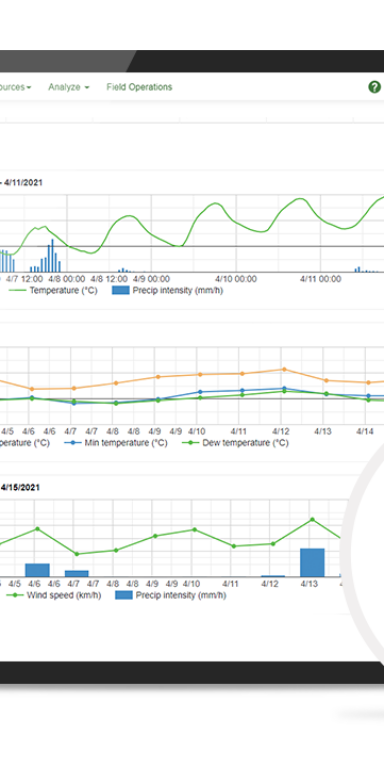Click the 4/8 00:00 axis label
Image resolution: width=384 pixels, height=768 pixels.
pyautogui.click(x=68, y=279)
